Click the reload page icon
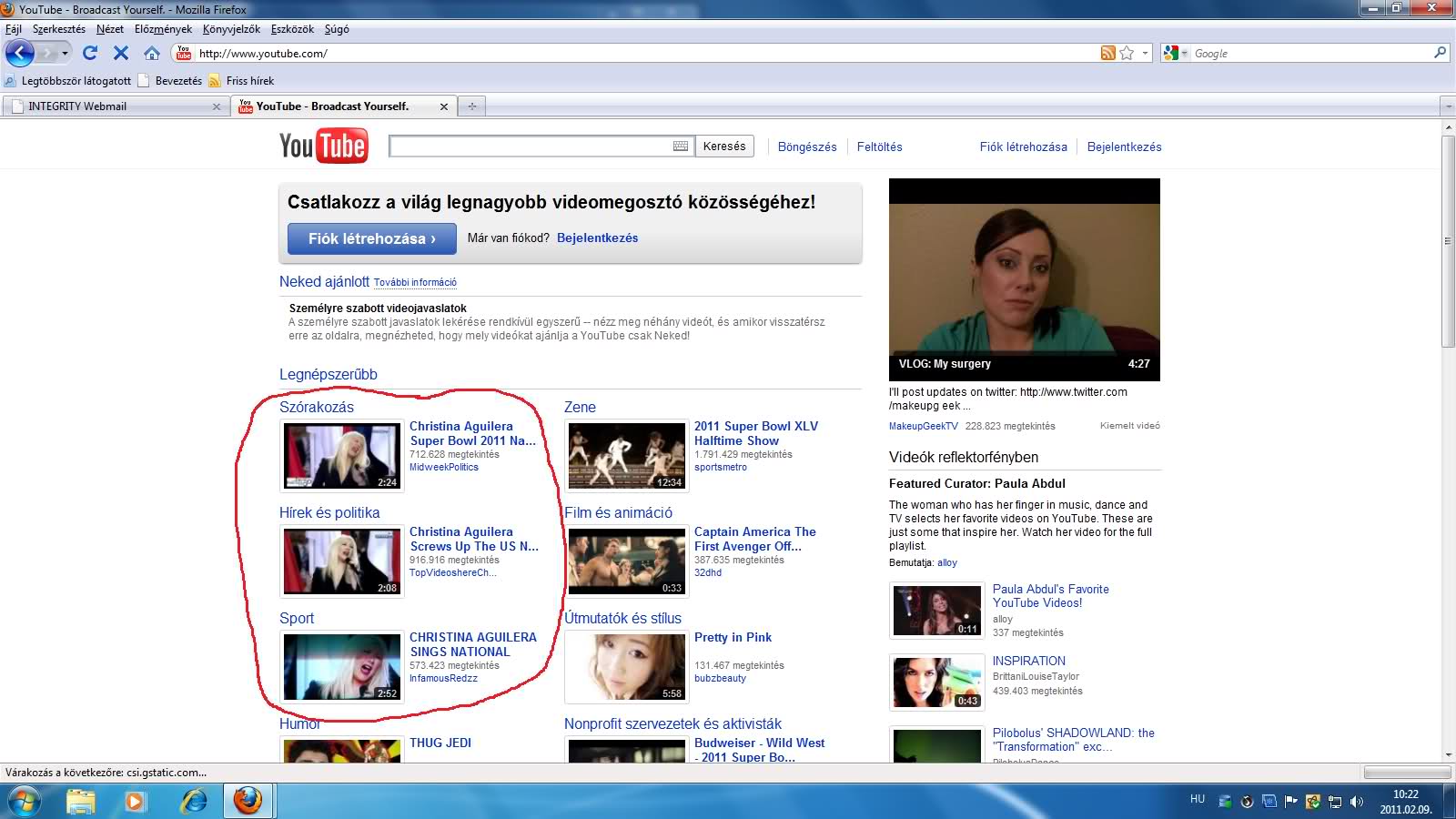Screen dimensions: 1456x819 90,53
